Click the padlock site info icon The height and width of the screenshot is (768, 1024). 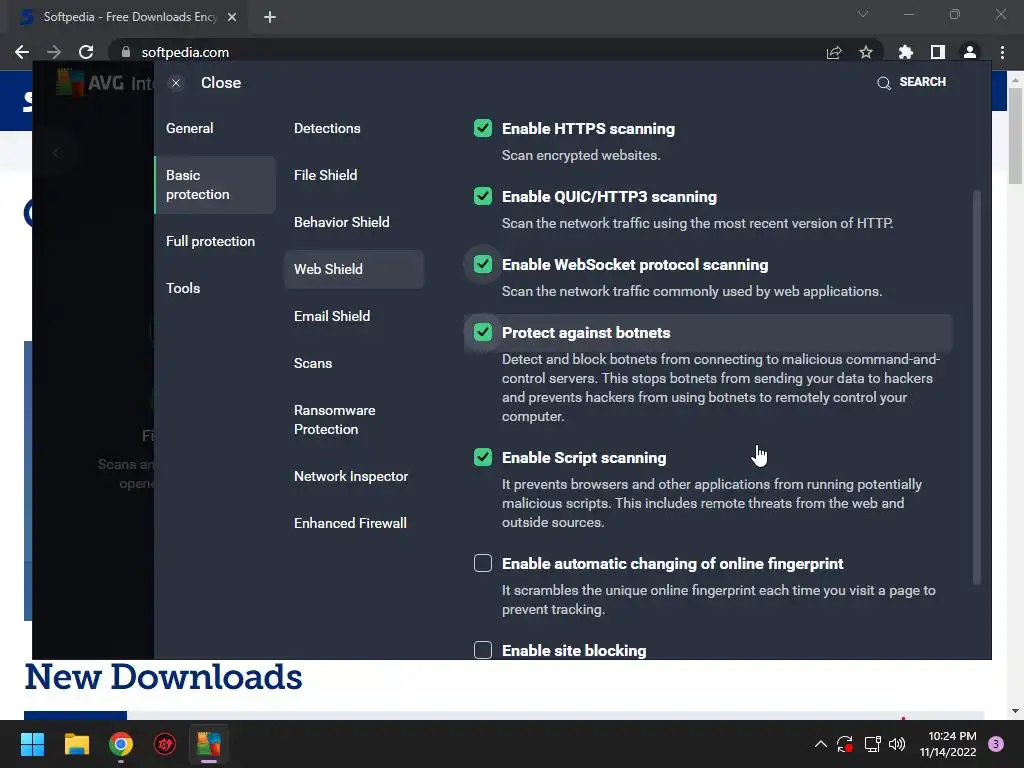[x=126, y=52]
